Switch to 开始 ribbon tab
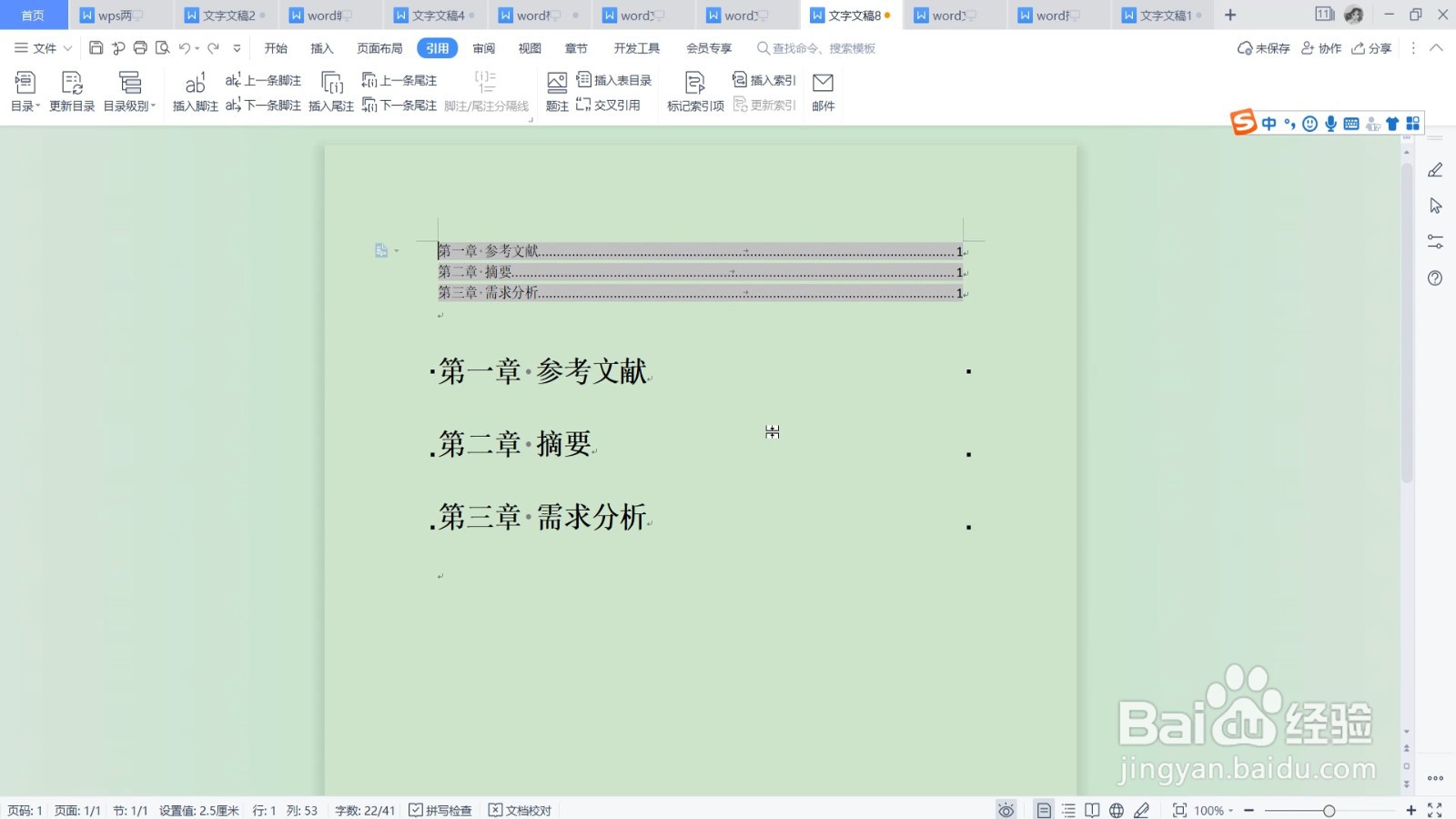The height and width of the screenshot is (819, 1456). click(x=276, y=48)
